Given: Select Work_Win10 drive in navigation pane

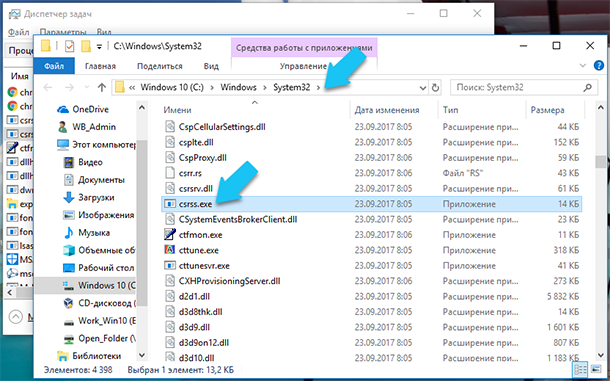Looking at the screenshot, I should (x=107, y=321).
